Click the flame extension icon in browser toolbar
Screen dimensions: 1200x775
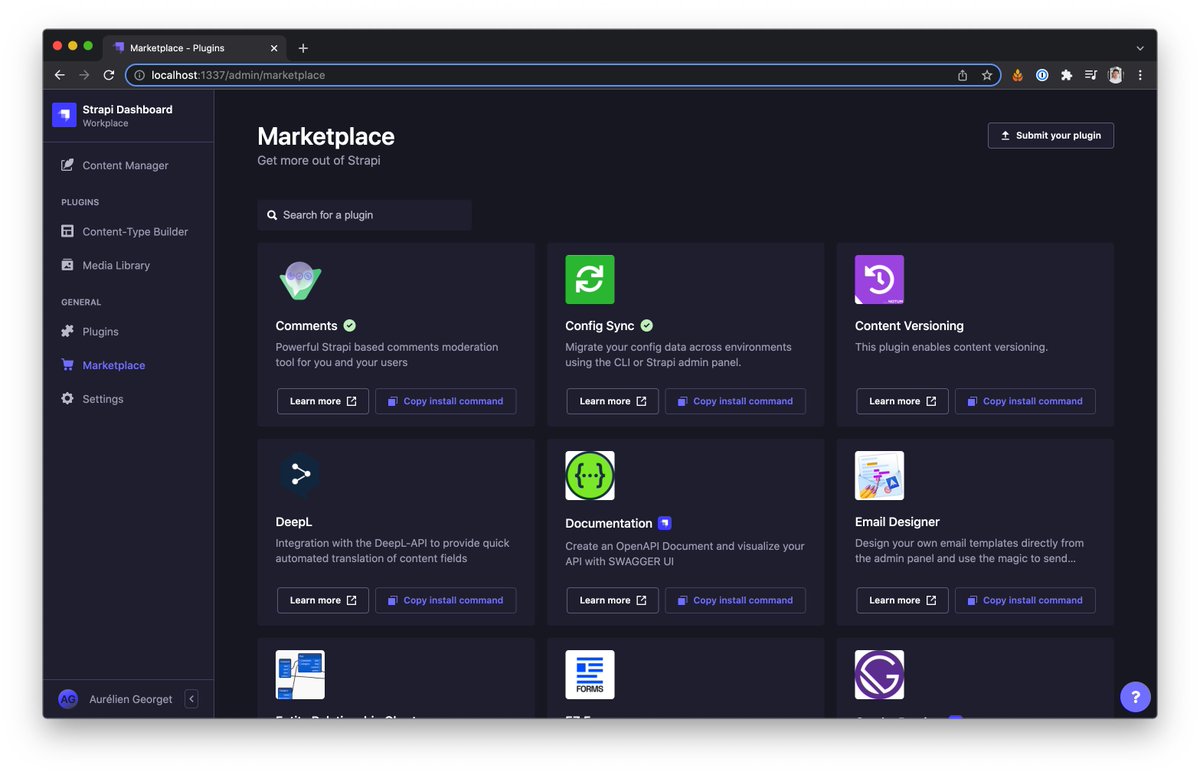point(1017,75)
